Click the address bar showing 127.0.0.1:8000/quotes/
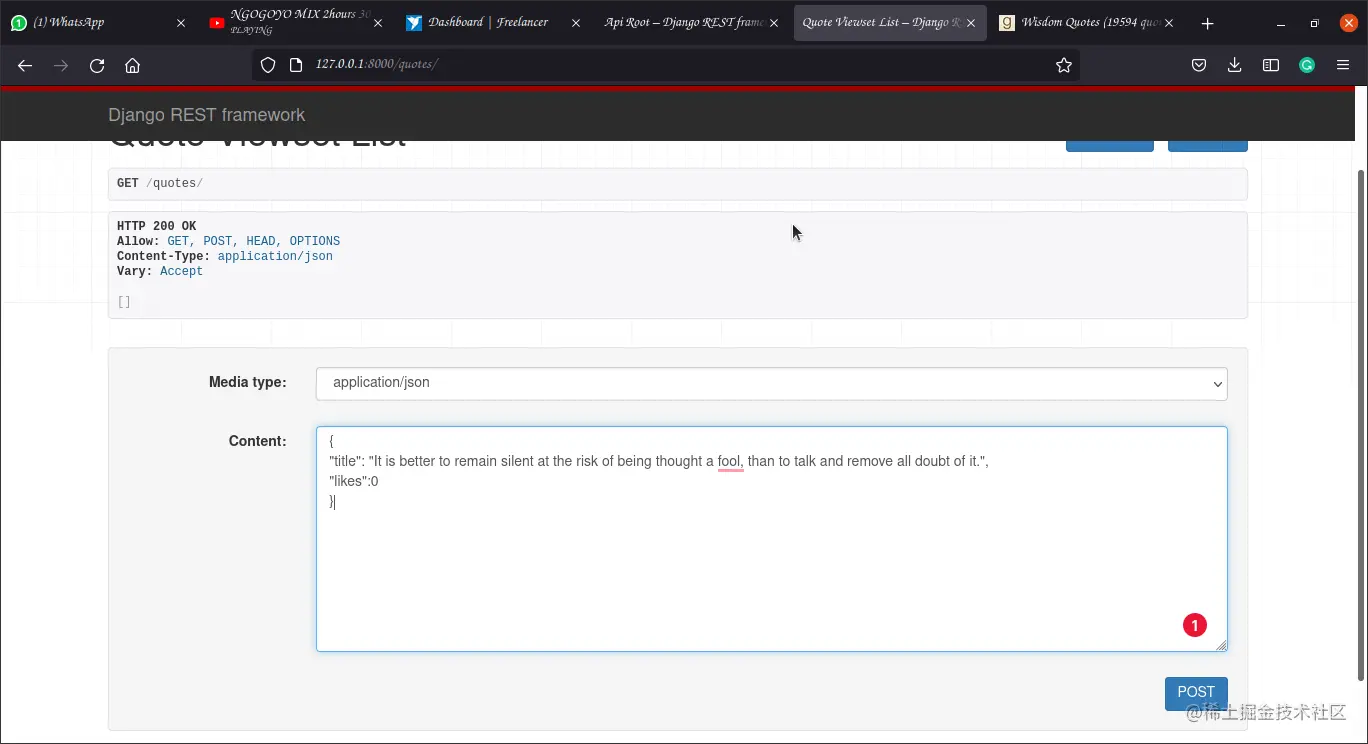This screenshot has width=1368, height=744. click(660, 64)
